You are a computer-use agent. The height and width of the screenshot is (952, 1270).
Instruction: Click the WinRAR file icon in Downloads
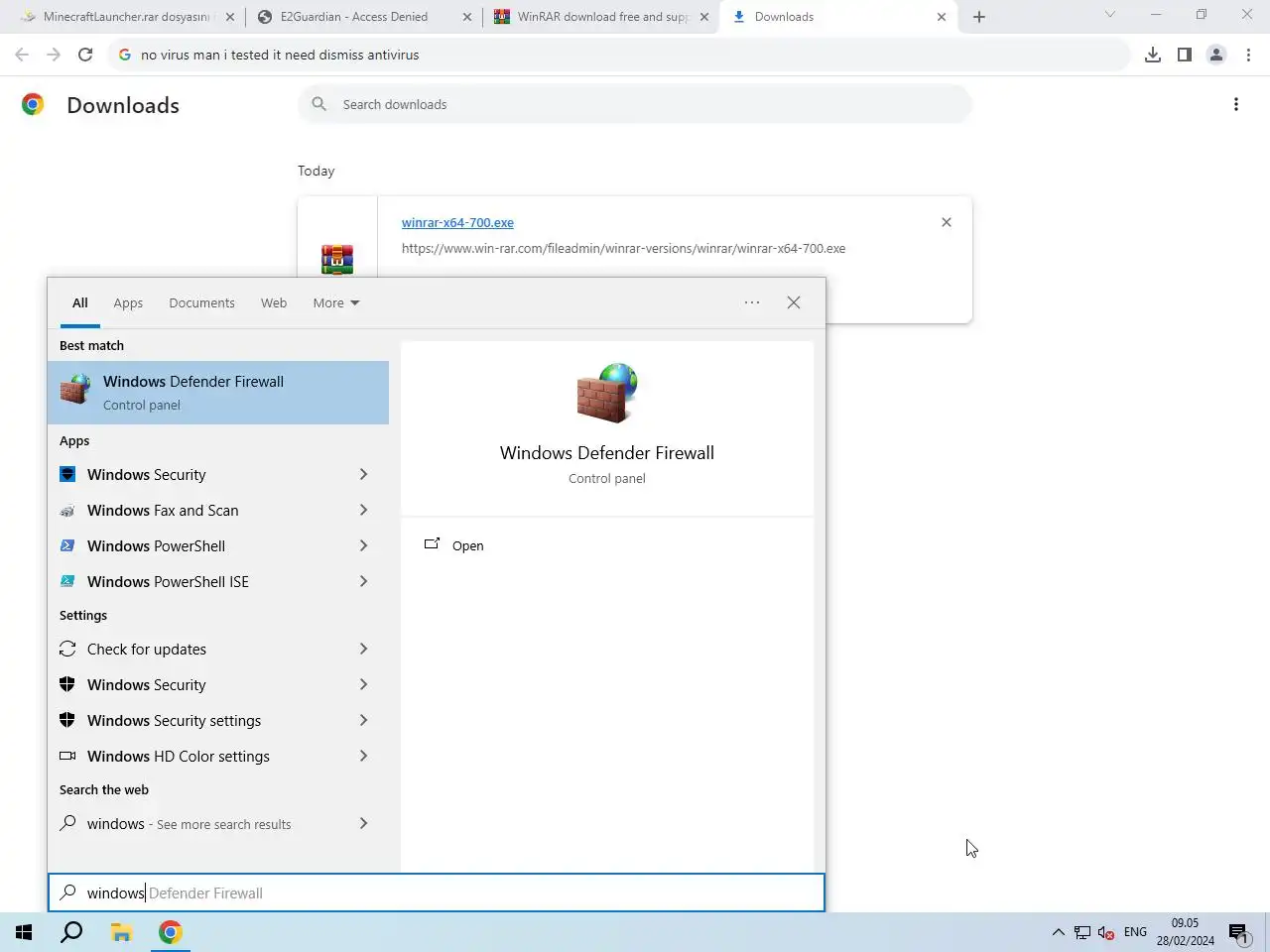(337, 260)
